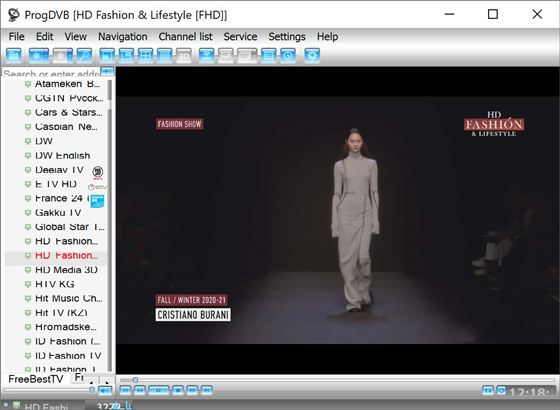The image size is (560, 410).
Task: Click the search or enter address field
Action: 51,72
